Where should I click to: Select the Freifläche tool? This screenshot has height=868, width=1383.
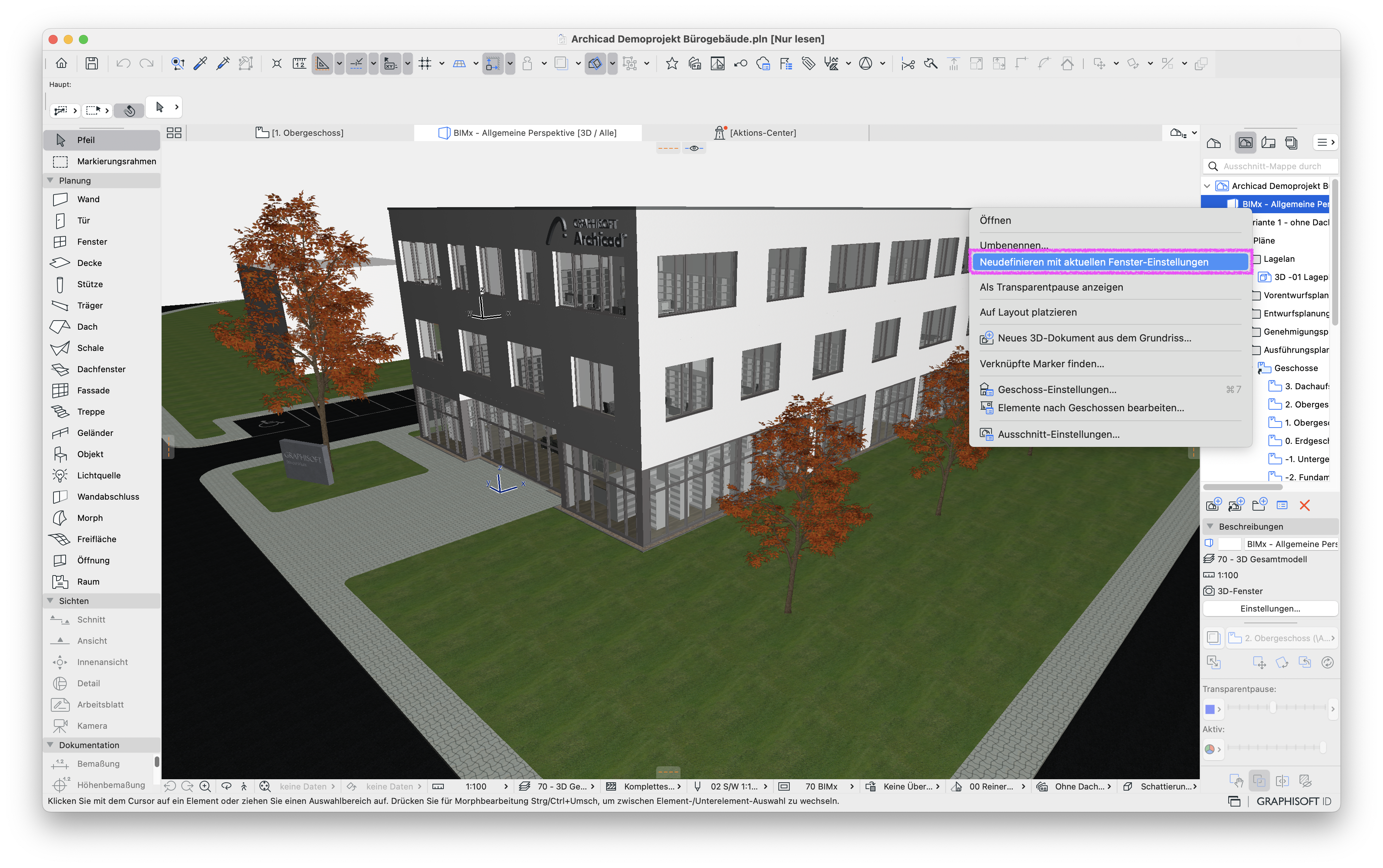(102, 539)
